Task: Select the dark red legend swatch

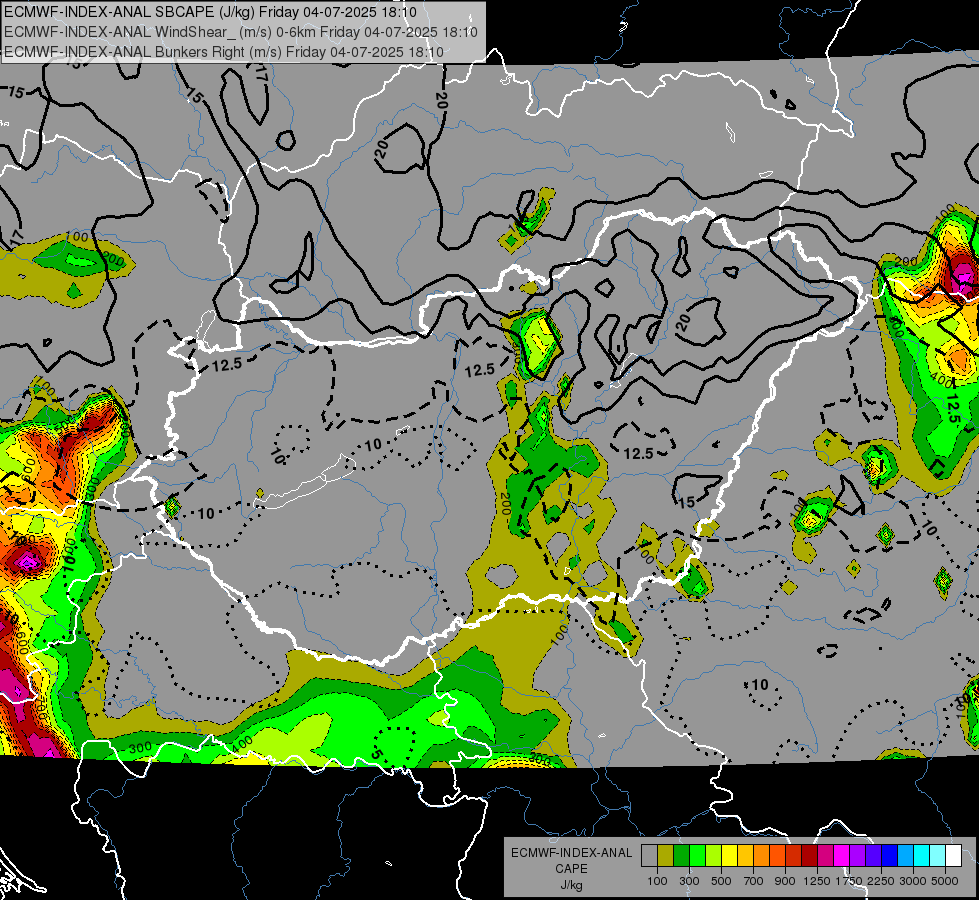Action: (x=809, y=856)
